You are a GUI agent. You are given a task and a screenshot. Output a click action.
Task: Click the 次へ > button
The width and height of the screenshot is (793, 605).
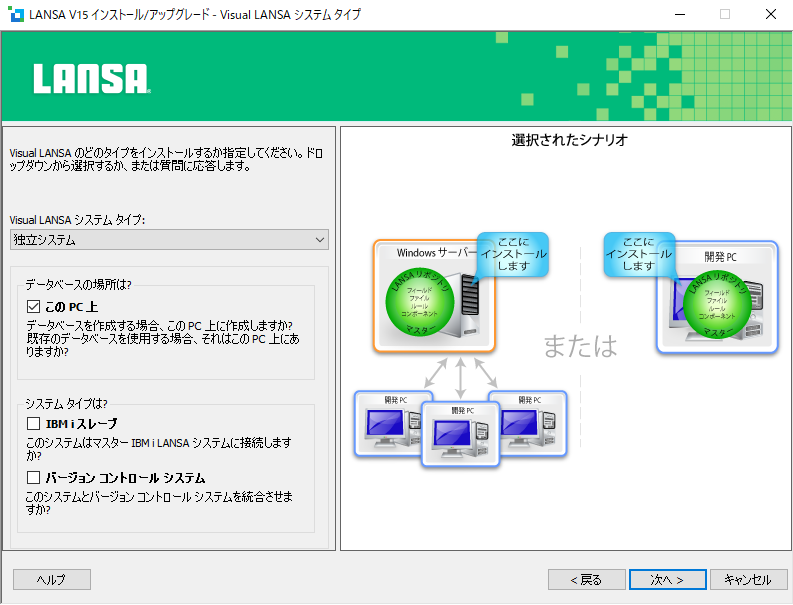click(x=668, y=579)
